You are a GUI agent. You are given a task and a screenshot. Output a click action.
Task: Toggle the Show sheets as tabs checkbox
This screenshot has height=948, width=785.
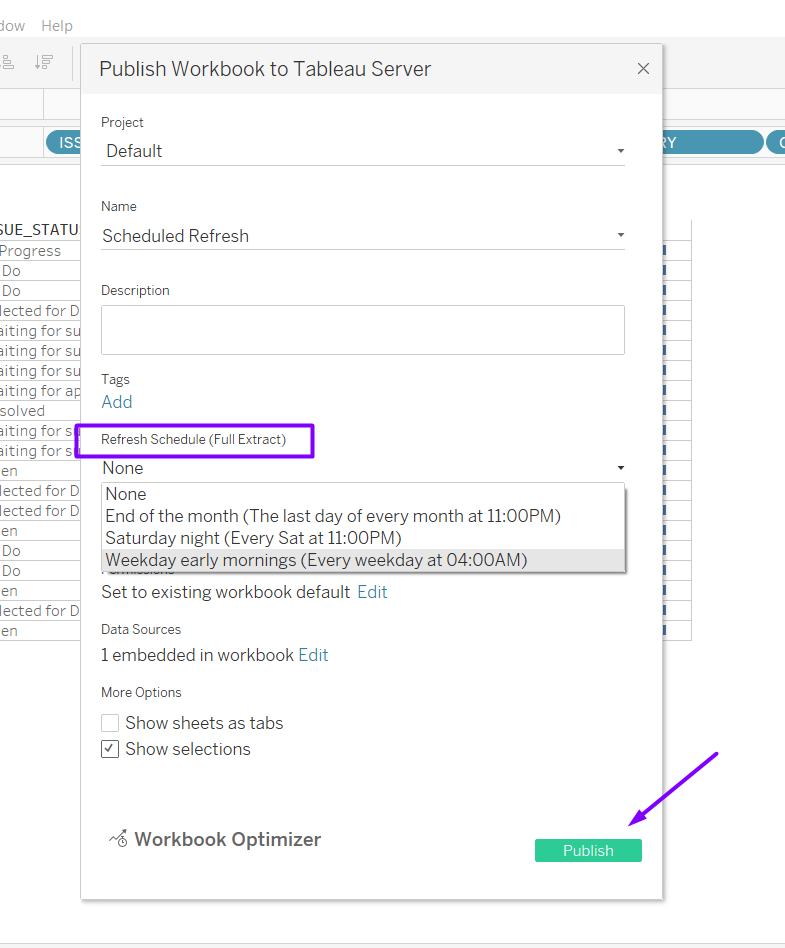coord(110,723)
